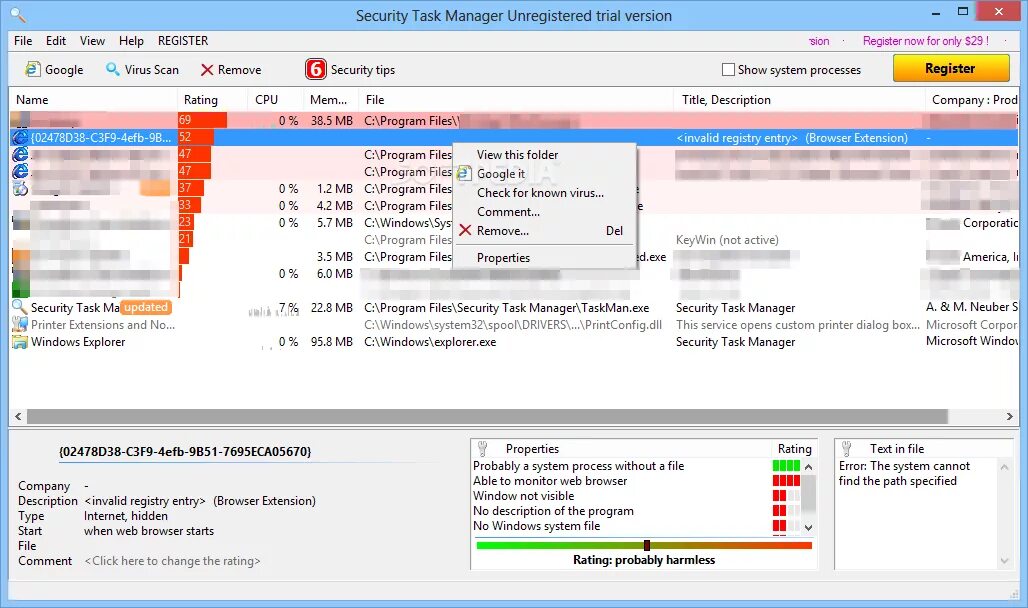Click the Google toolbar icon
The width and height of the screenshot is (1028, 608).
coord(32,70)
